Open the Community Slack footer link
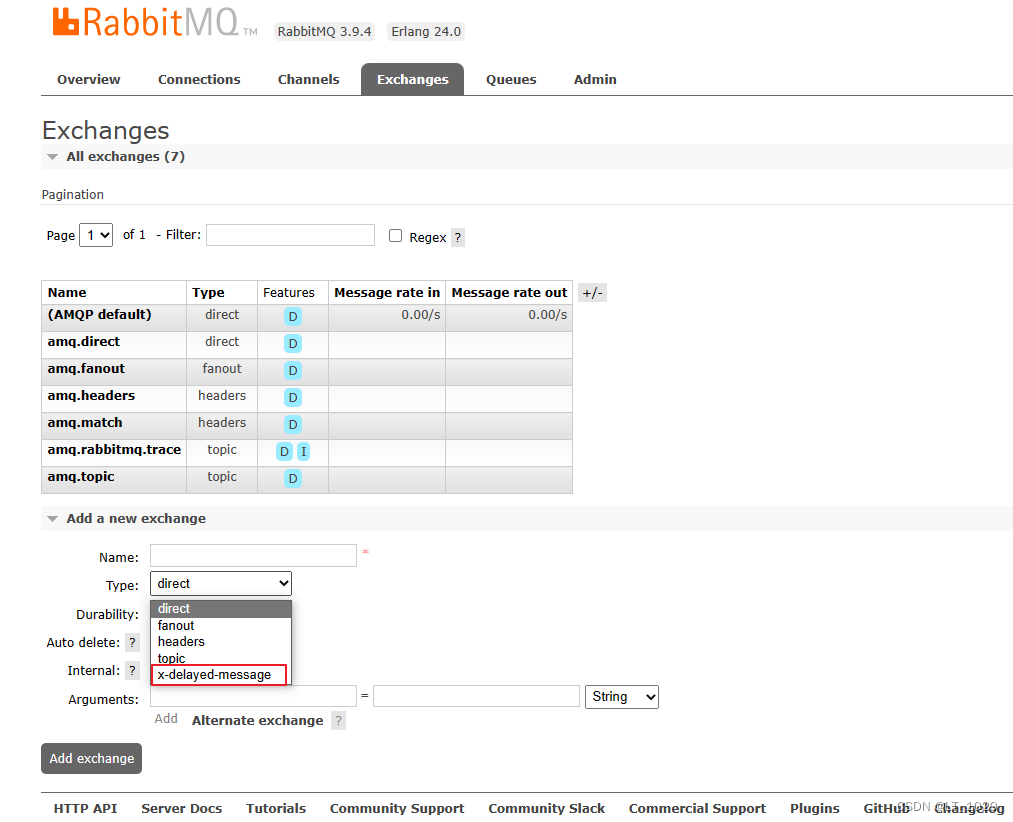 [x=547, y=808]
